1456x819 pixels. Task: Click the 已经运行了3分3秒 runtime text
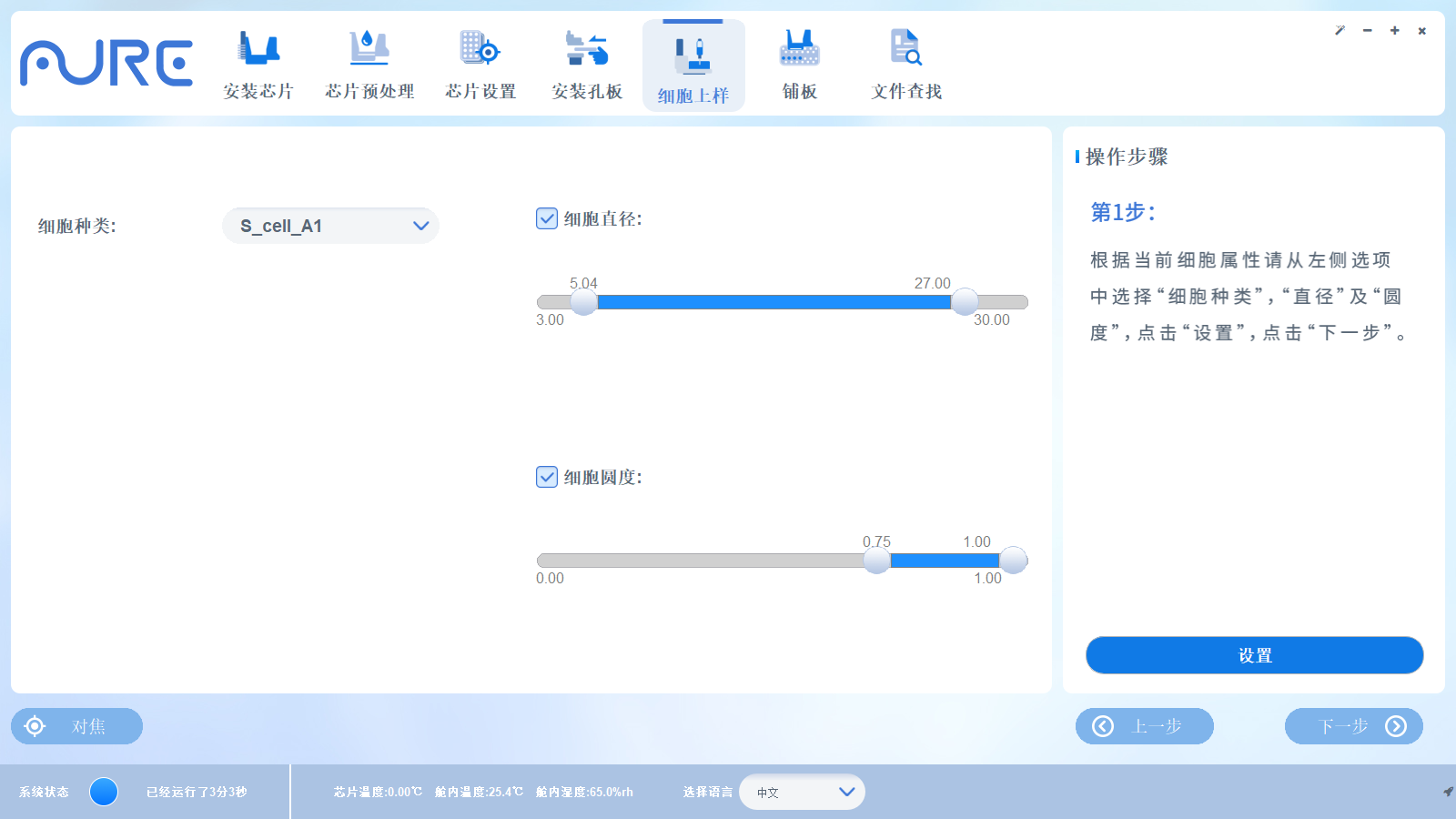click(x=197, y=792)
